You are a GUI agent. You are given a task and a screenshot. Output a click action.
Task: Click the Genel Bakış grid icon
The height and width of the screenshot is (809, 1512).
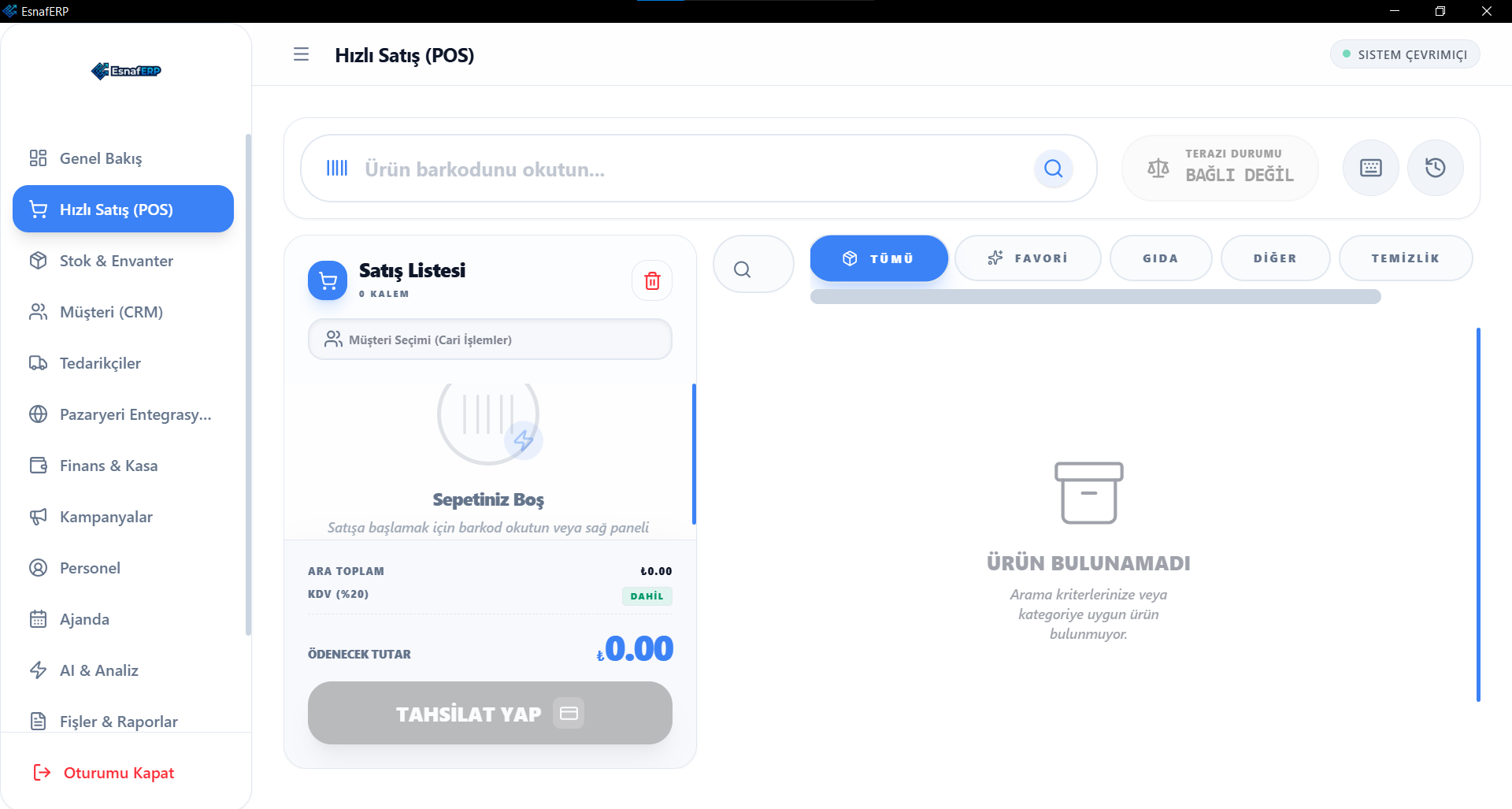pyautogui.click(x=38, y=158)
